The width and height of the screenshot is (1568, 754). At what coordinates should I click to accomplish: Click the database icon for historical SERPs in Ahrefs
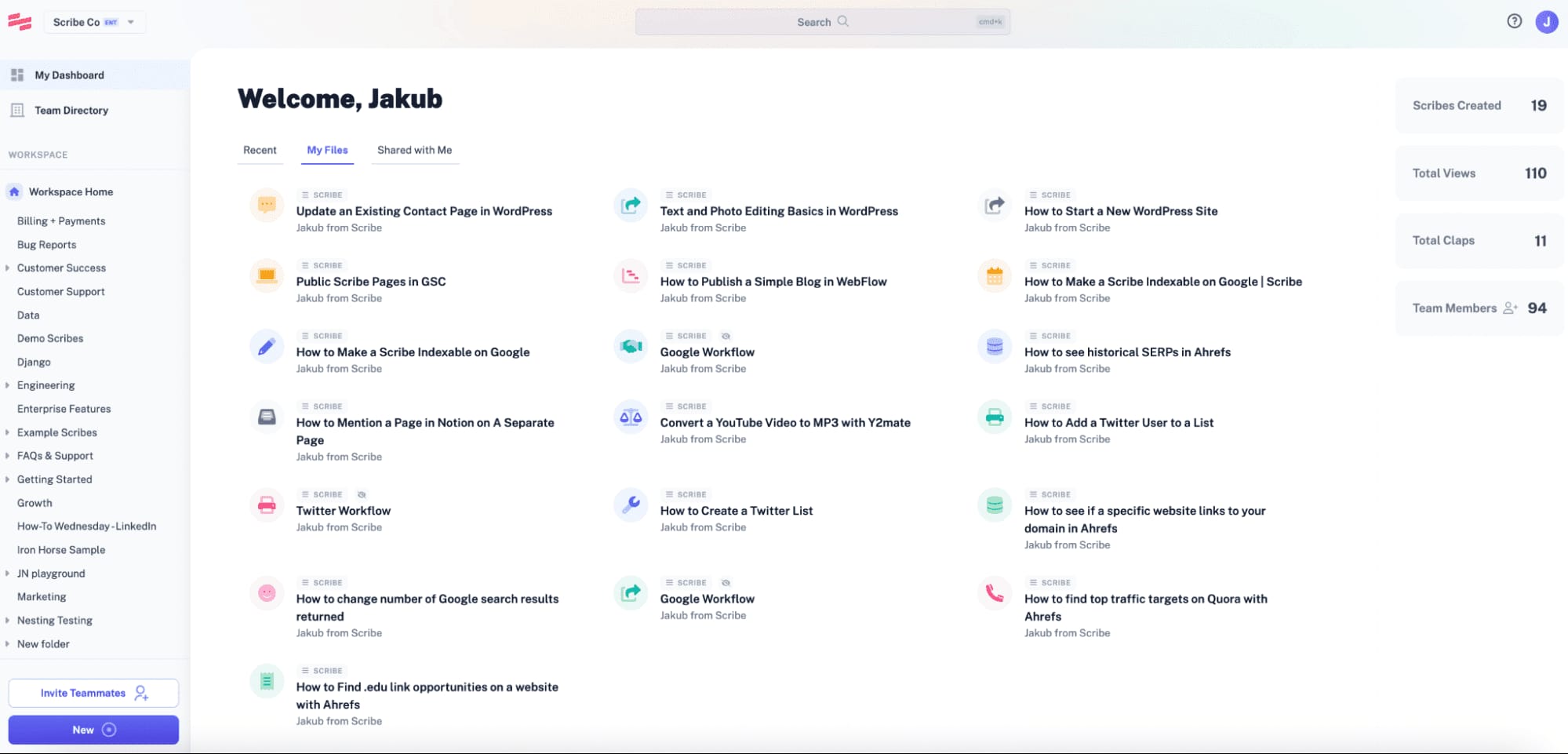point(995,347)
